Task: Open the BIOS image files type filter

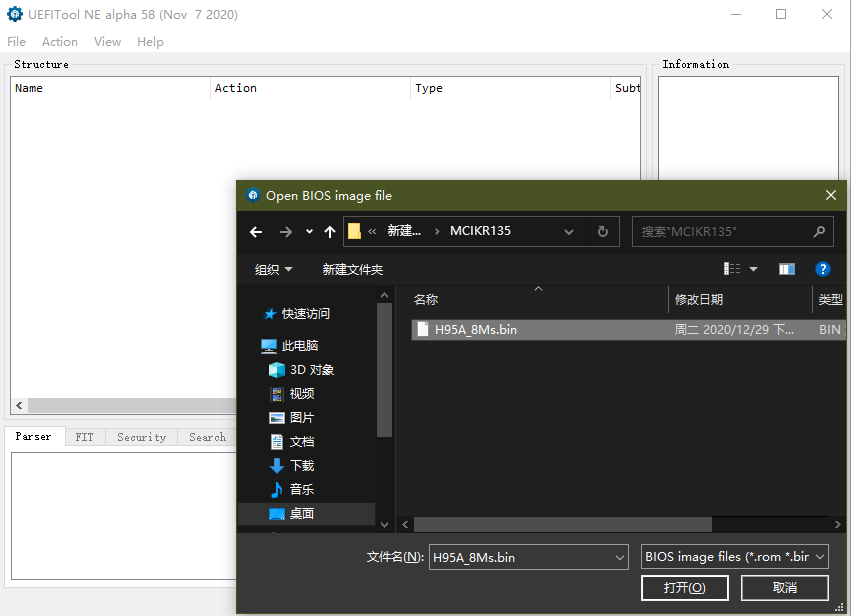Action: (x=735, y=557)
